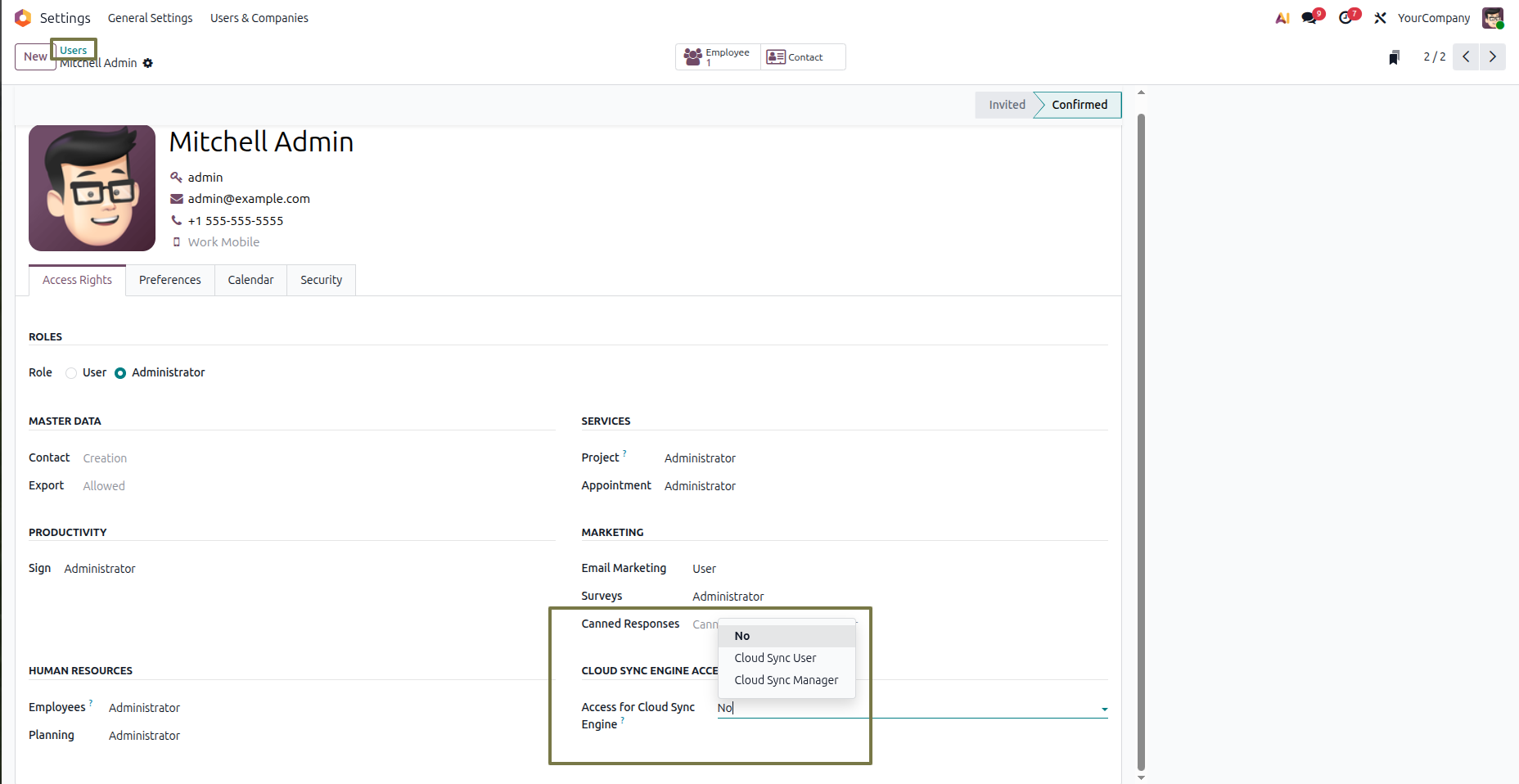Click the Work Mobile field
1519x784 pixels.
tap(223, 242)
